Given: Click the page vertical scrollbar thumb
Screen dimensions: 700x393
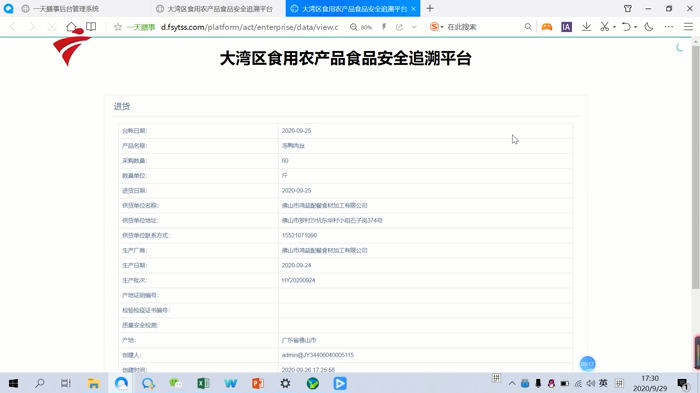Looking at the screenshot, I should pyautogui.click(x=696, y=167).
